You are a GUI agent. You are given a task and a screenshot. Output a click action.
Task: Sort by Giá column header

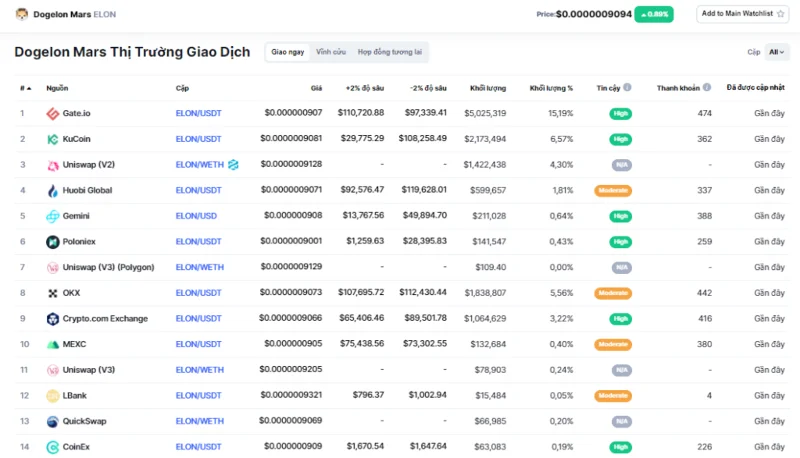click(316, 88)
